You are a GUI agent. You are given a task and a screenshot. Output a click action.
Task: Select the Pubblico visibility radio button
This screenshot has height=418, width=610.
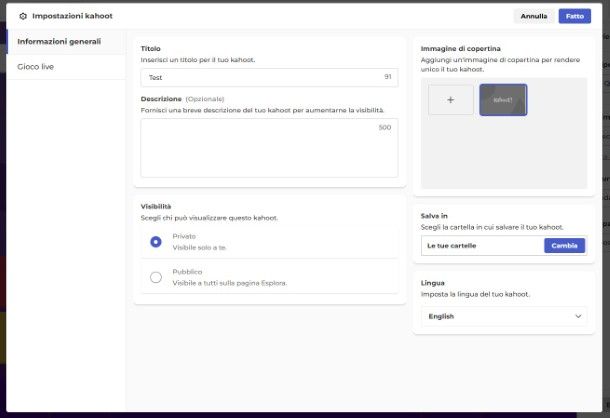pos(156,277)
